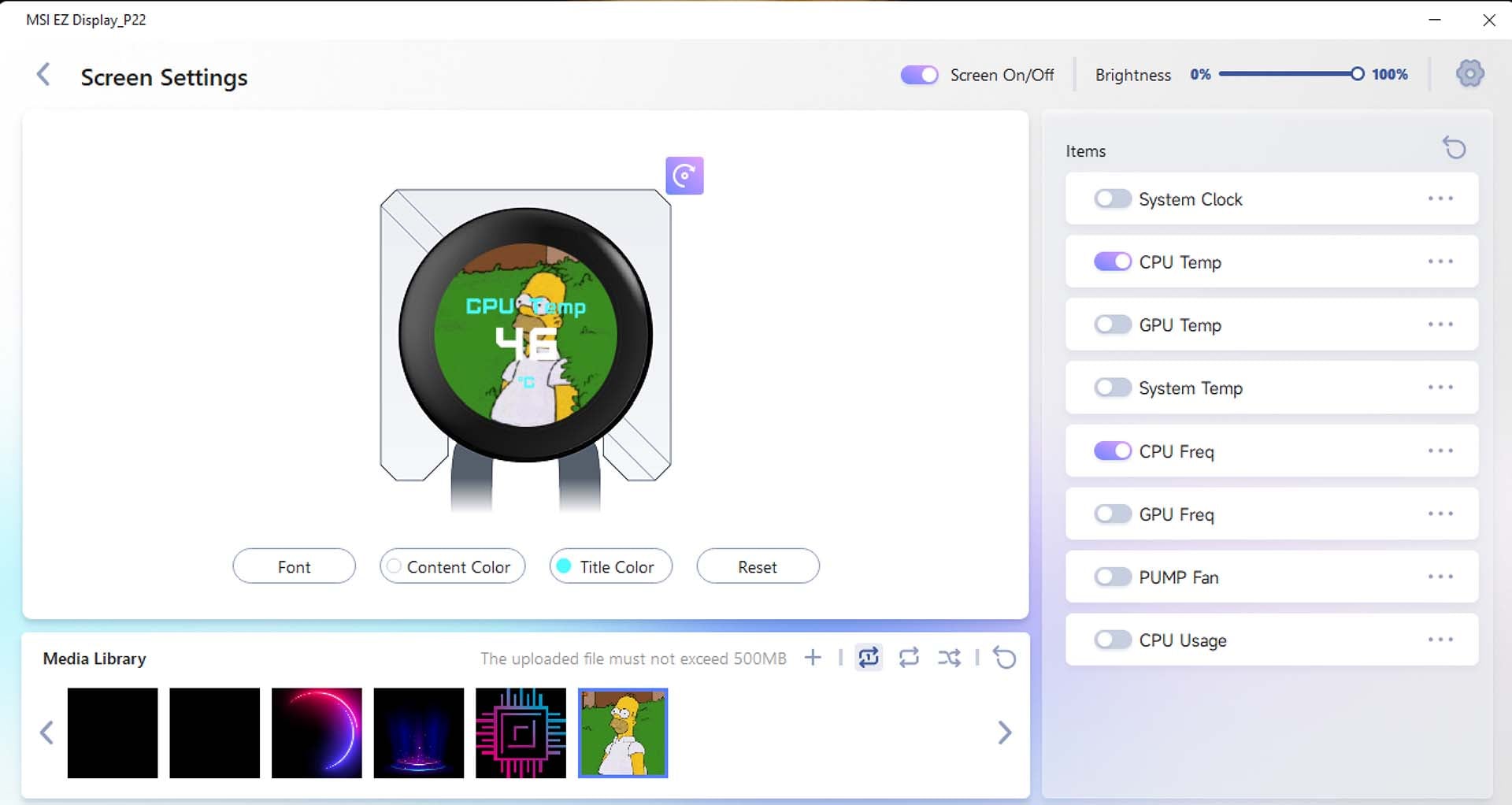Select the first black media thumbnail
1512x805 pixels.
coord(113,733)
